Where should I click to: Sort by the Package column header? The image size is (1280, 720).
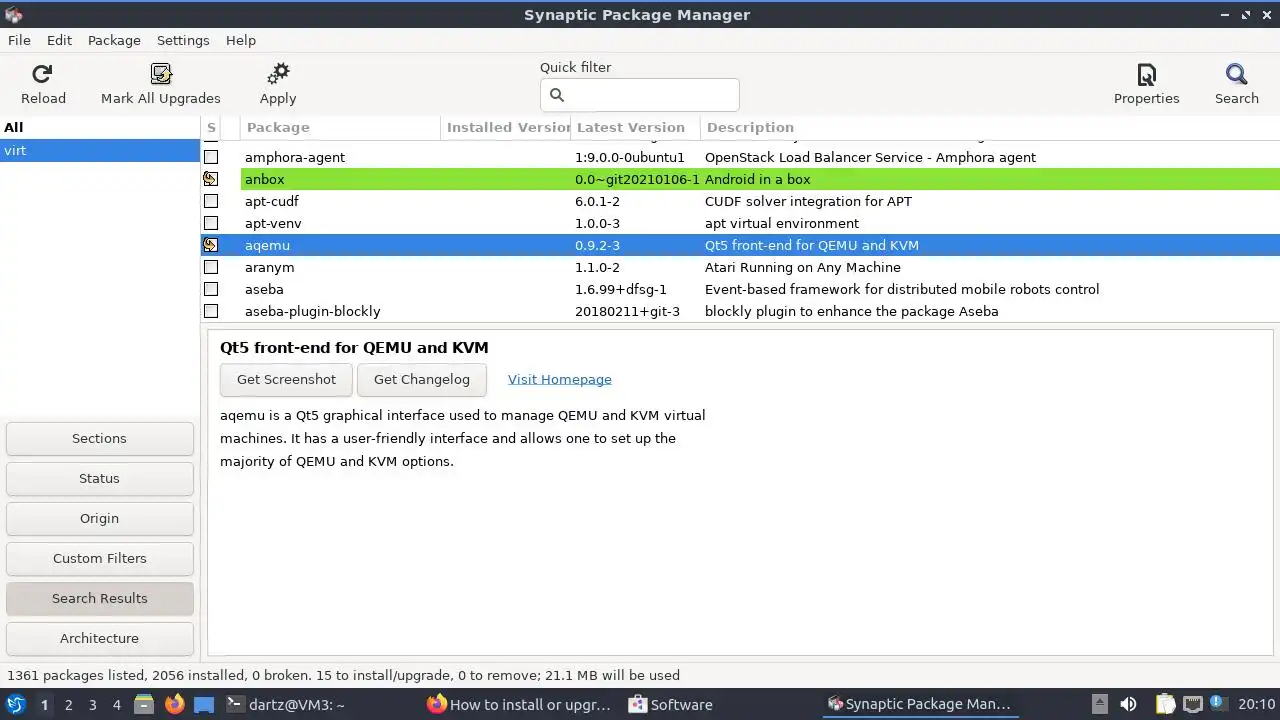pyautogui.click(x=340, y=127)
